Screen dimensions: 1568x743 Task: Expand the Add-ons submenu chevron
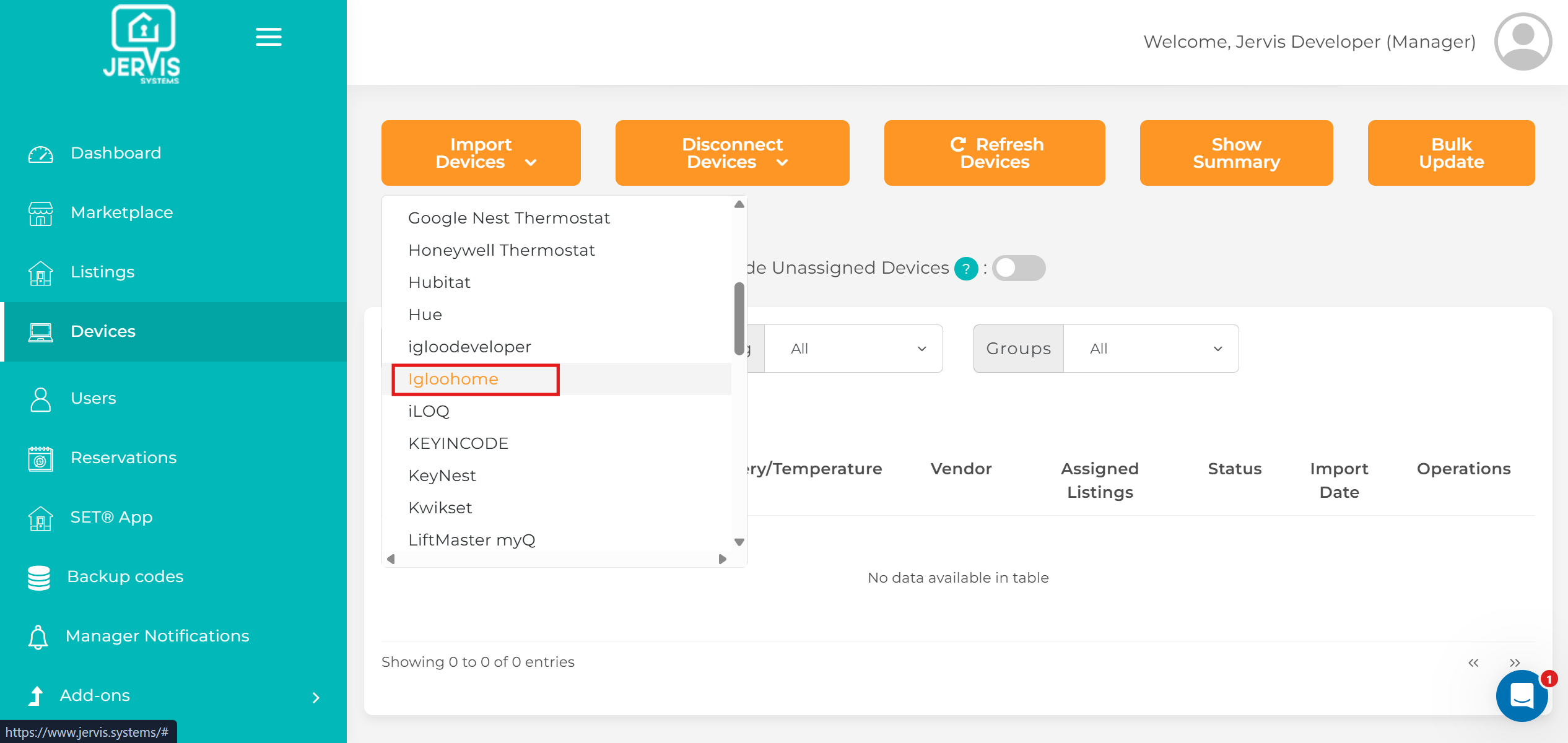(316, 697)
